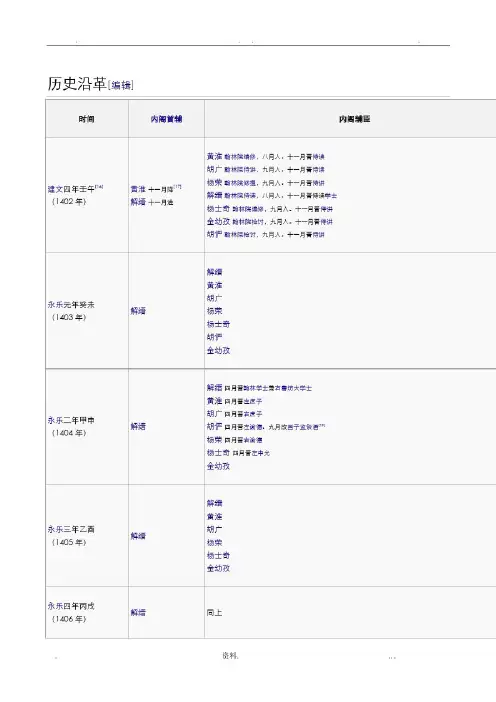Open the 永乐三年乙酉 year link
496x702 pixels.
click(x=71, y=529)
